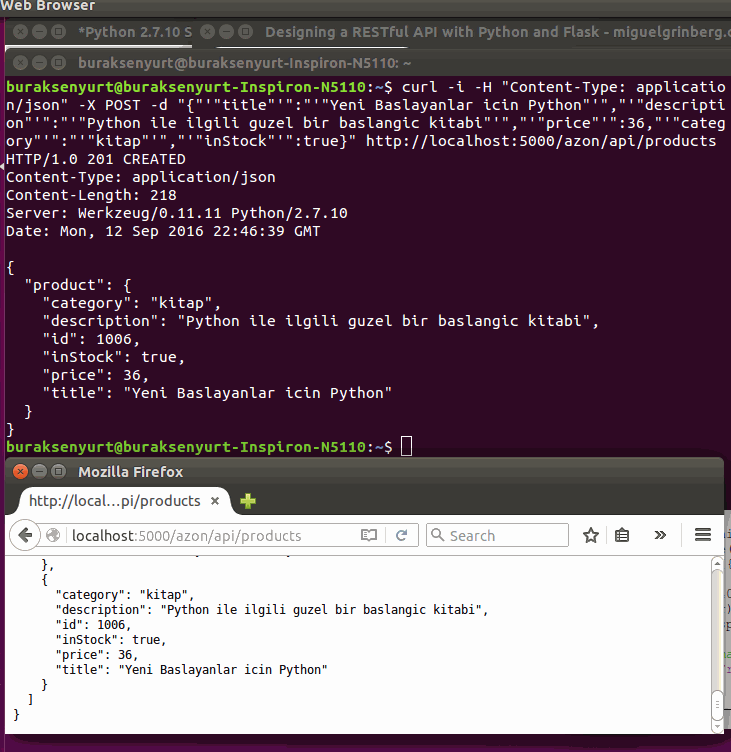Click "inStock": true in Firefox JSON
Screen dimensions: 731x752
point(111,640)
